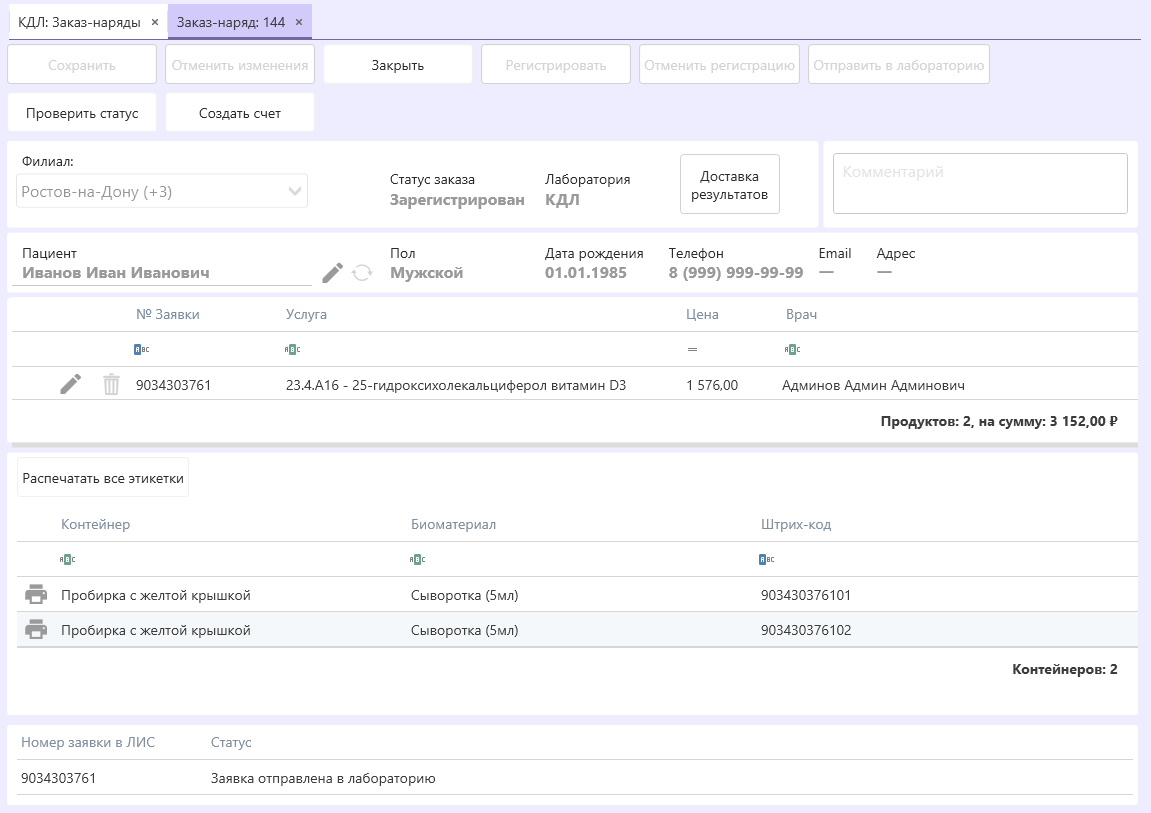Click Проверить статус button

click(82, 113)
